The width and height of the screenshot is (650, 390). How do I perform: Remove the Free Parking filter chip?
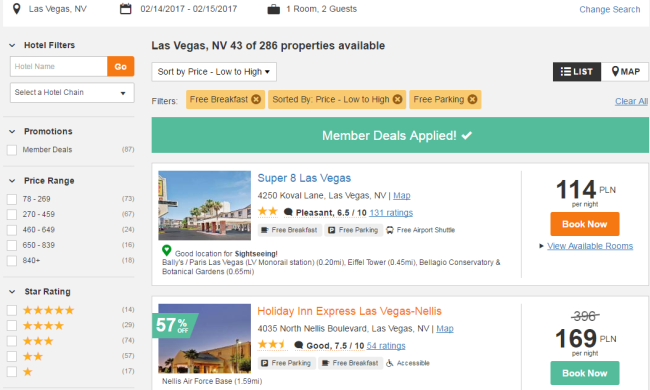pyautogui.click(x=472, y=99)
